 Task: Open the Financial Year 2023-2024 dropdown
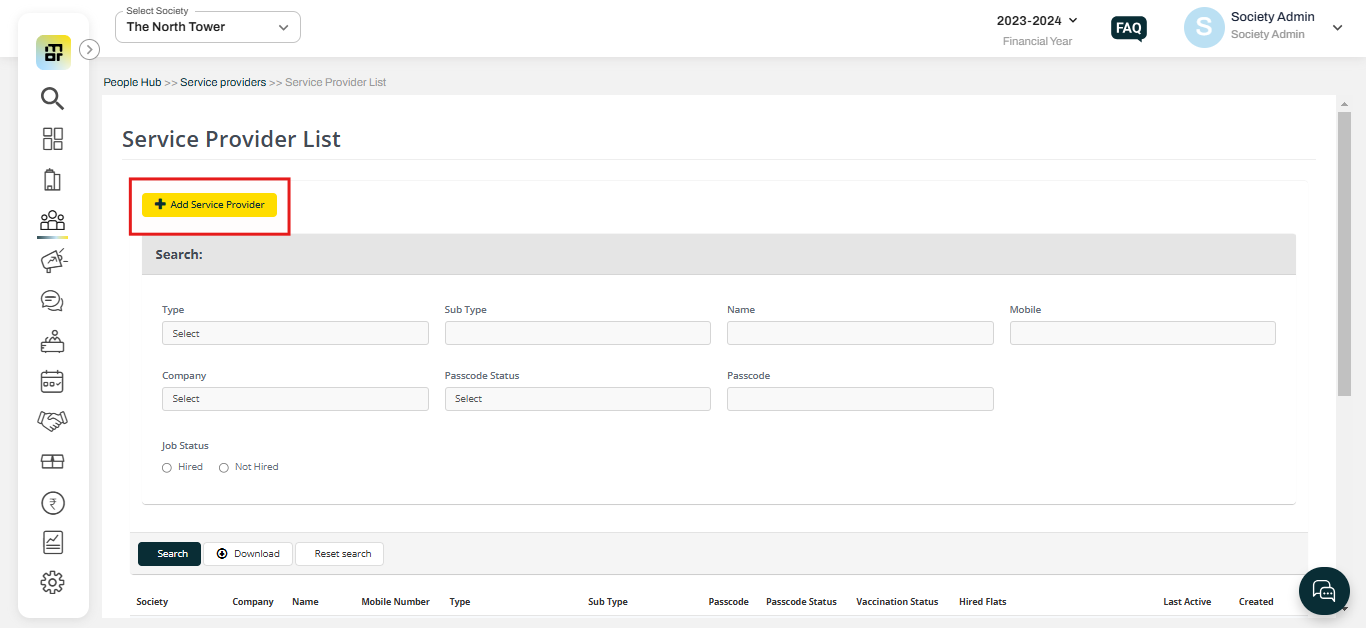1037,20
